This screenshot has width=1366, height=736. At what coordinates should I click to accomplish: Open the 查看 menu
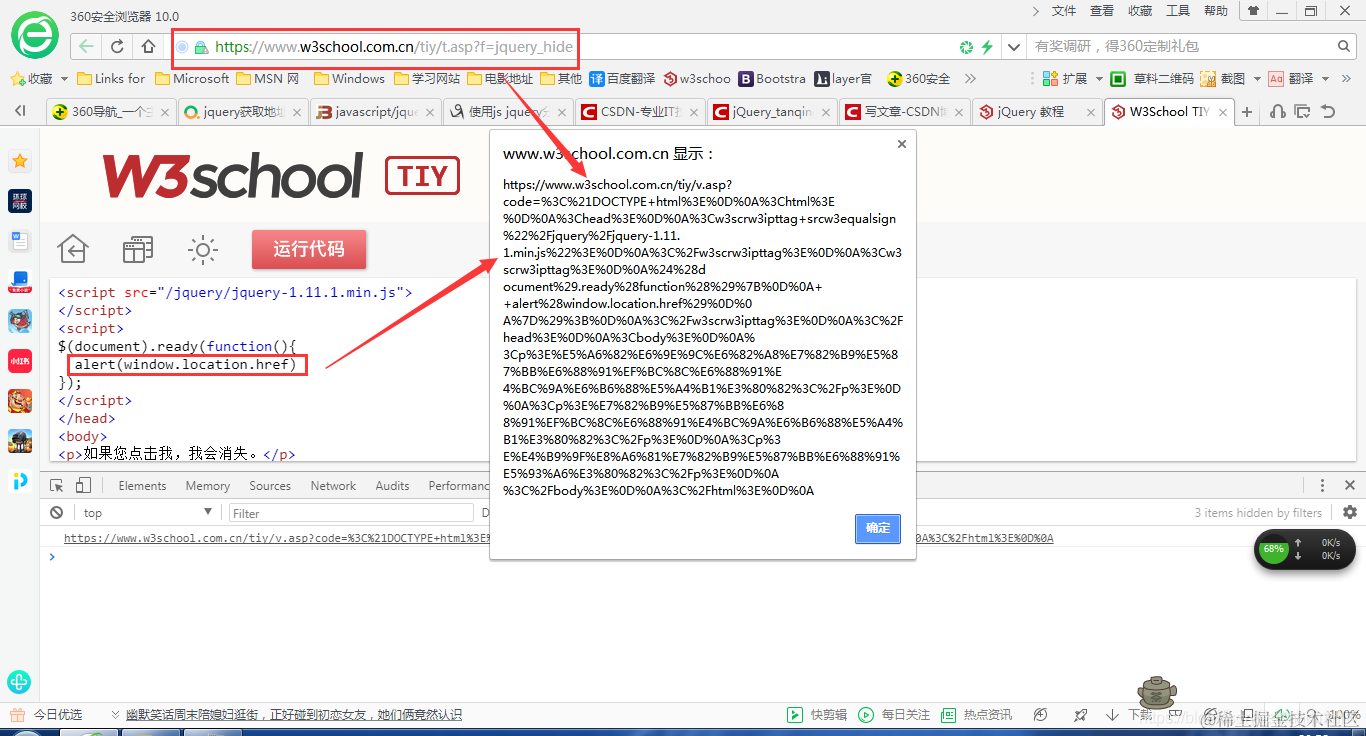click(1102, 11)
